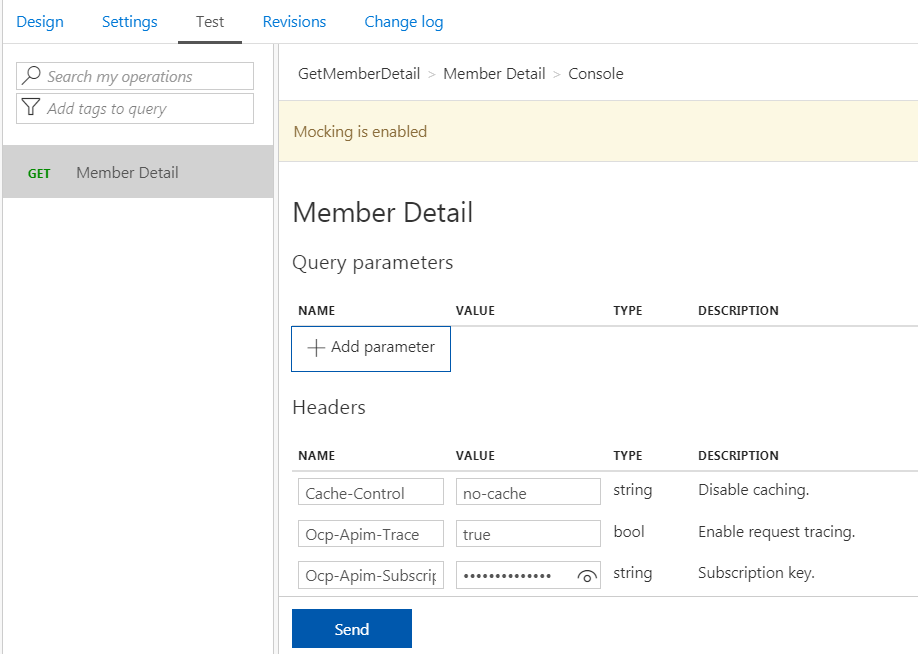This screenshot has width=918, height=654.
Task: Click the Member Detail heading
Action: click(x=382, y=212)
